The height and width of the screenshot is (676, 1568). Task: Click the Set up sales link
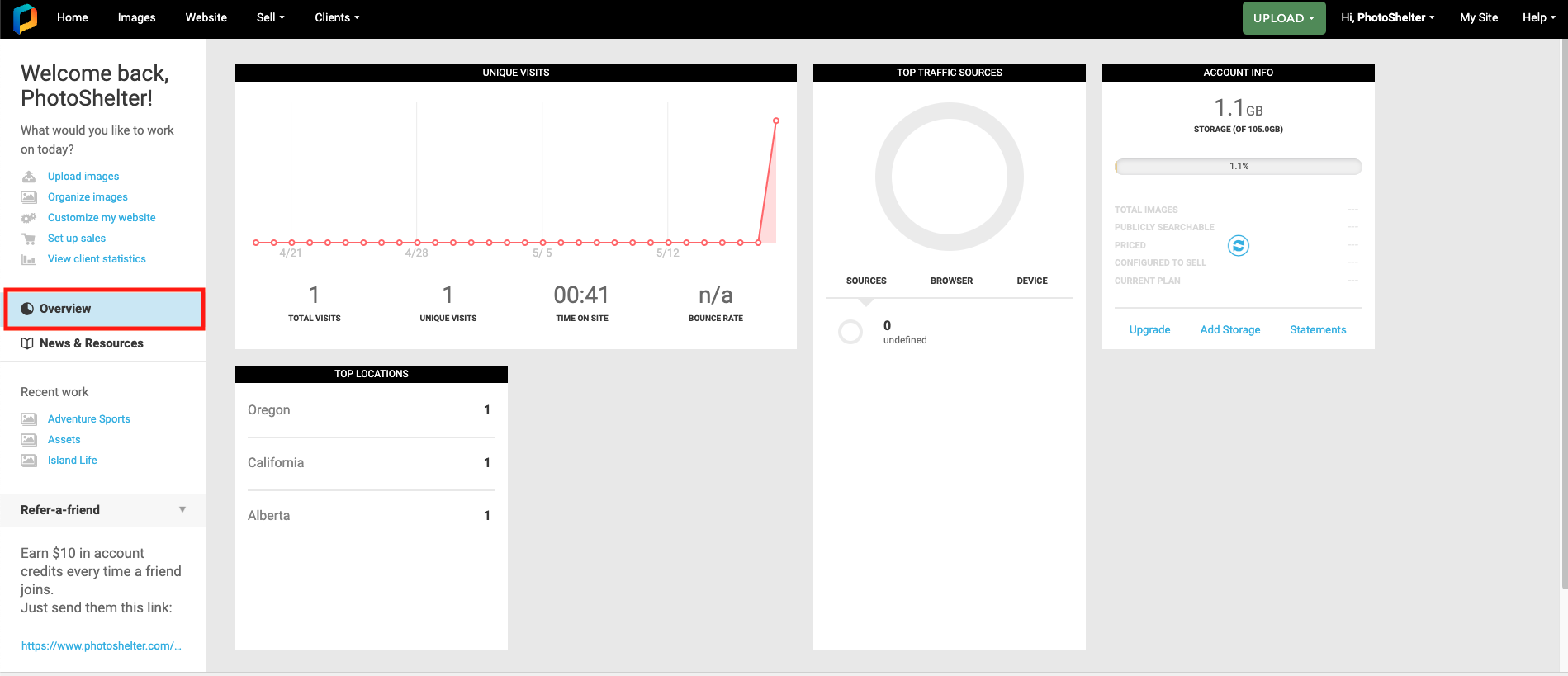pyautogui.click(x=77, y=239)
